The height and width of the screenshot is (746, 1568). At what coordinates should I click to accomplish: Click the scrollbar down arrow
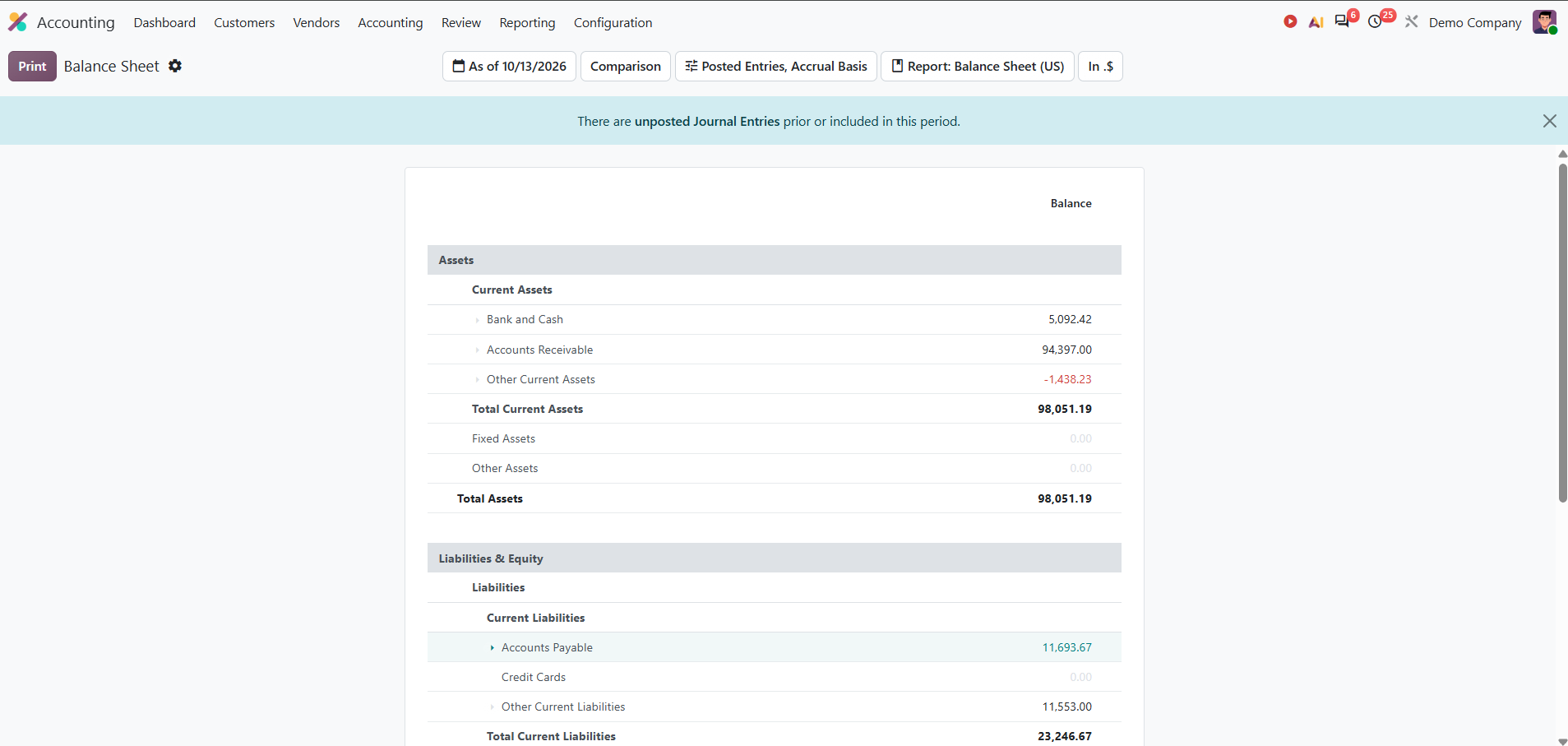click(1562, 741)
